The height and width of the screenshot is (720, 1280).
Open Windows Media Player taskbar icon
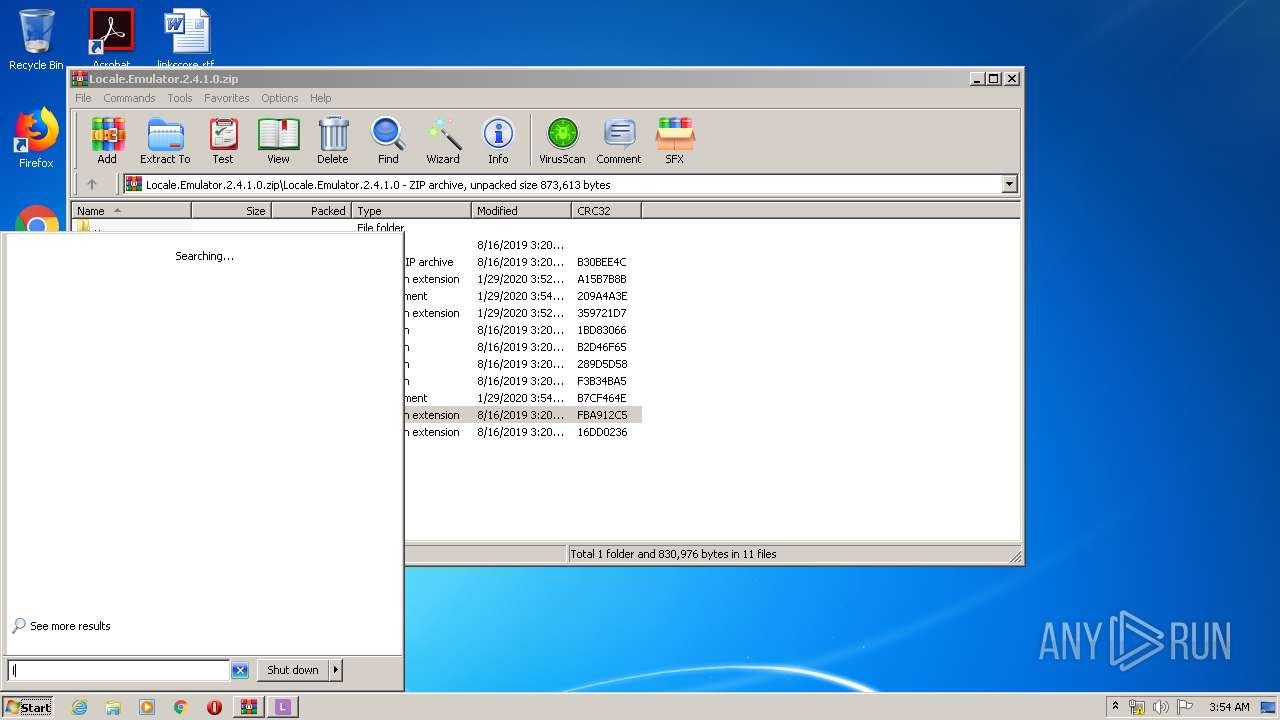coord(147,707)
